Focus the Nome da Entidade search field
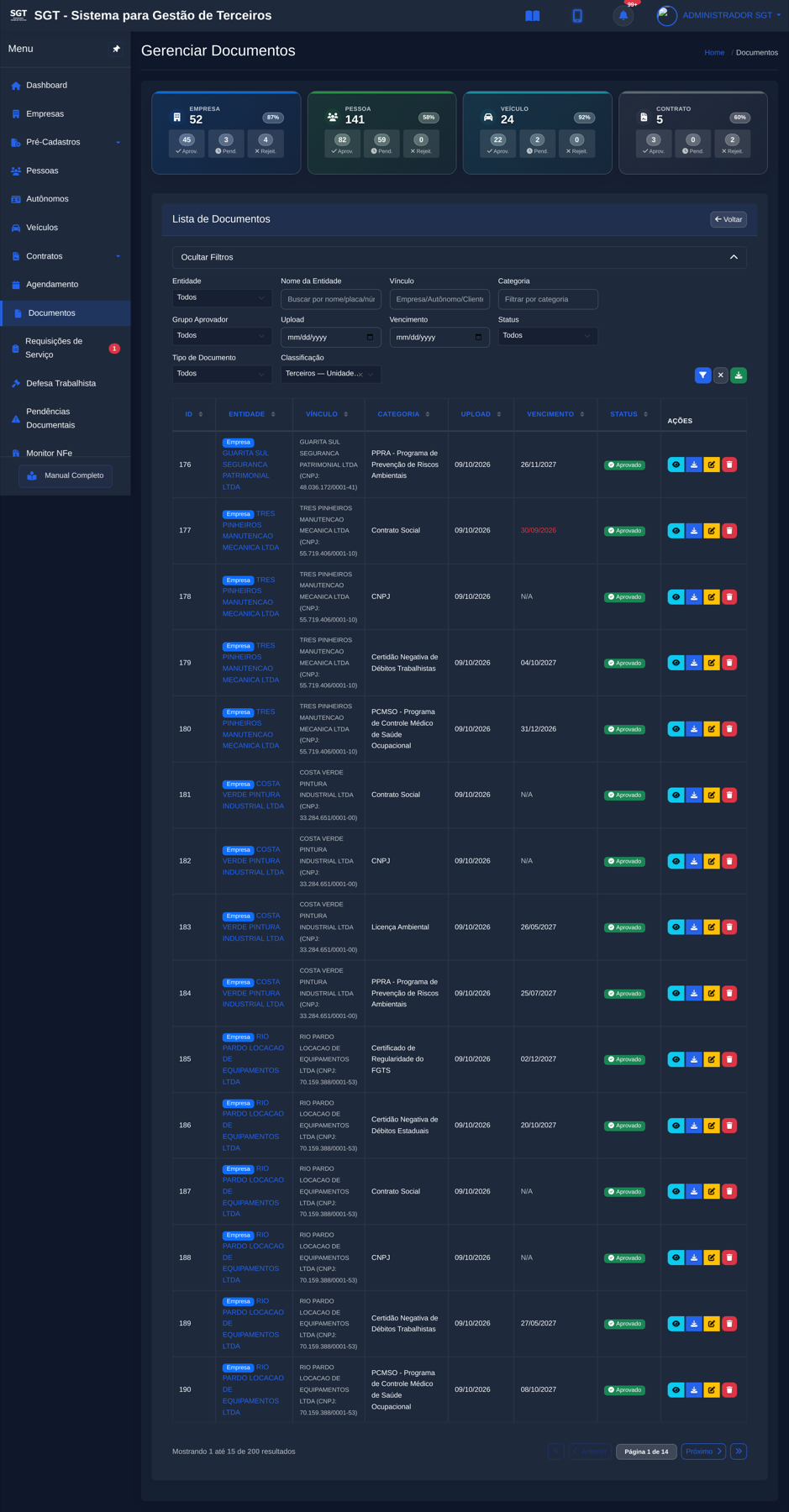The height and width of the screenshot is (1512, 789). coord(331,299)
